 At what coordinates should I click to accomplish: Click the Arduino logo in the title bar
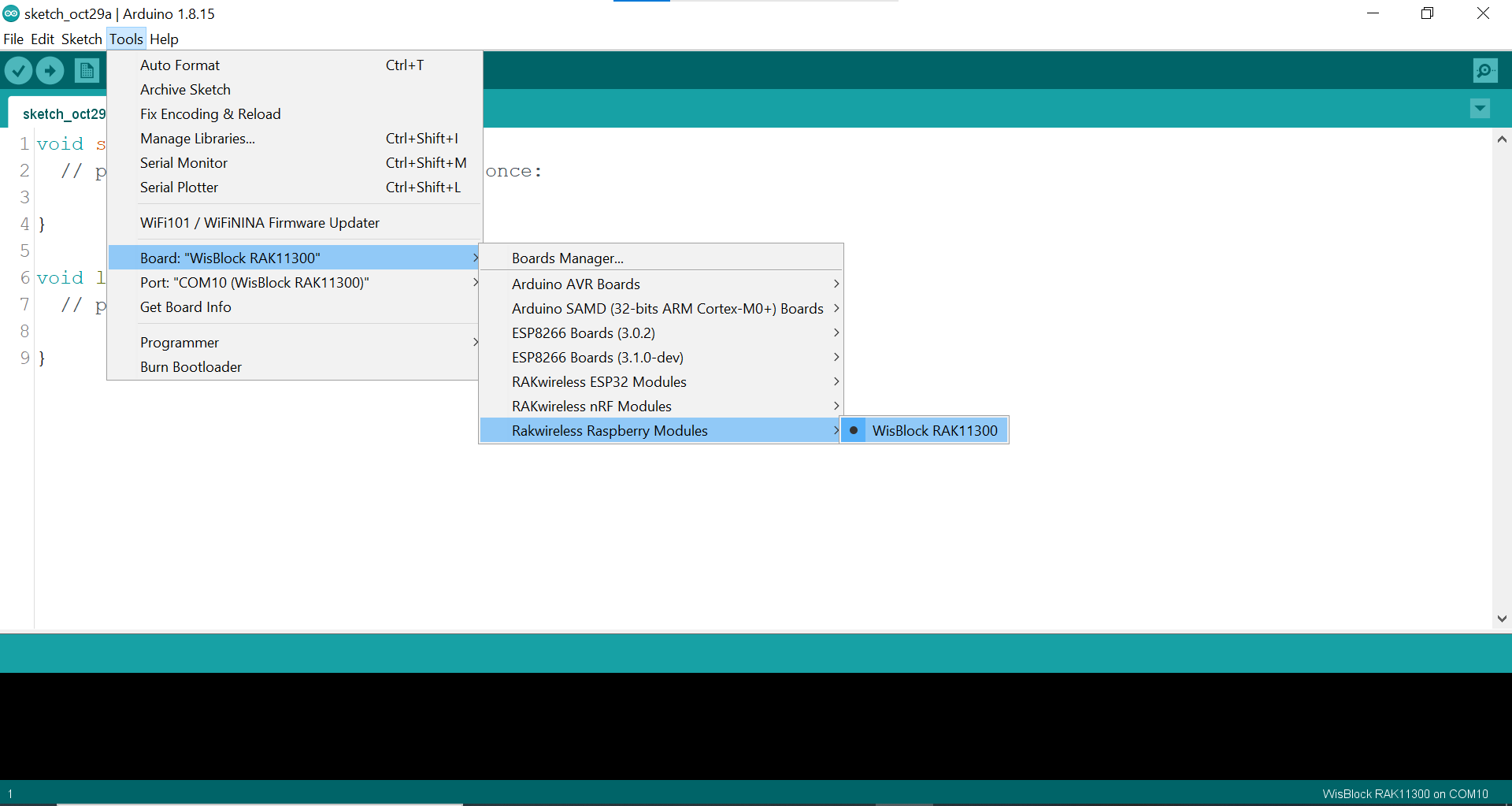click(x=11, y=13)
